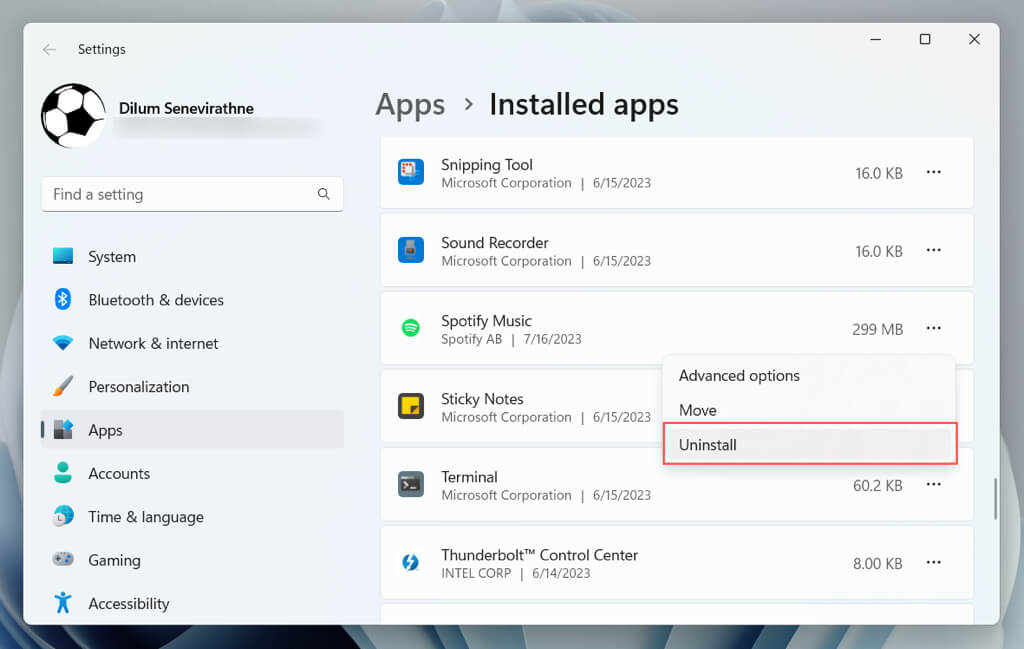Open the System settings category
This screenshot has height=649, width=1024.
112,257
